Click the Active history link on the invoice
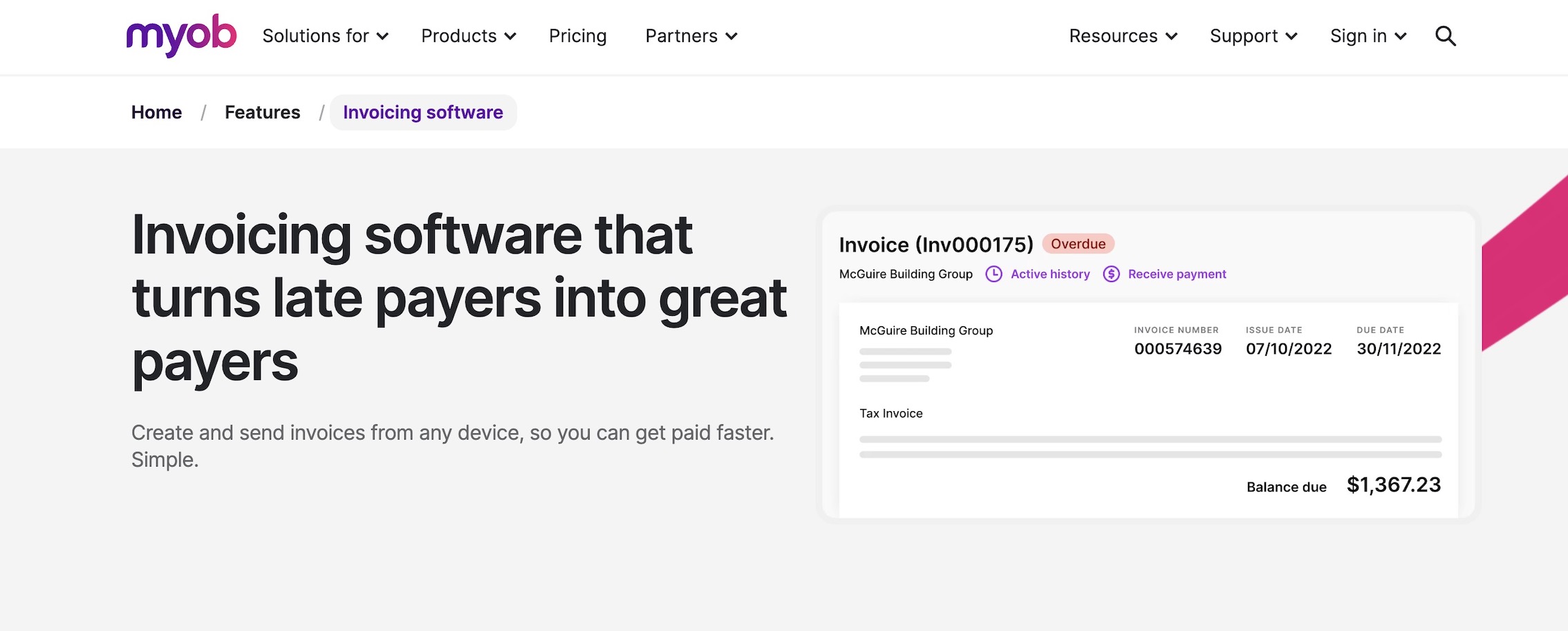The width and height of the screenshot is (1568, 631). 1049,274
